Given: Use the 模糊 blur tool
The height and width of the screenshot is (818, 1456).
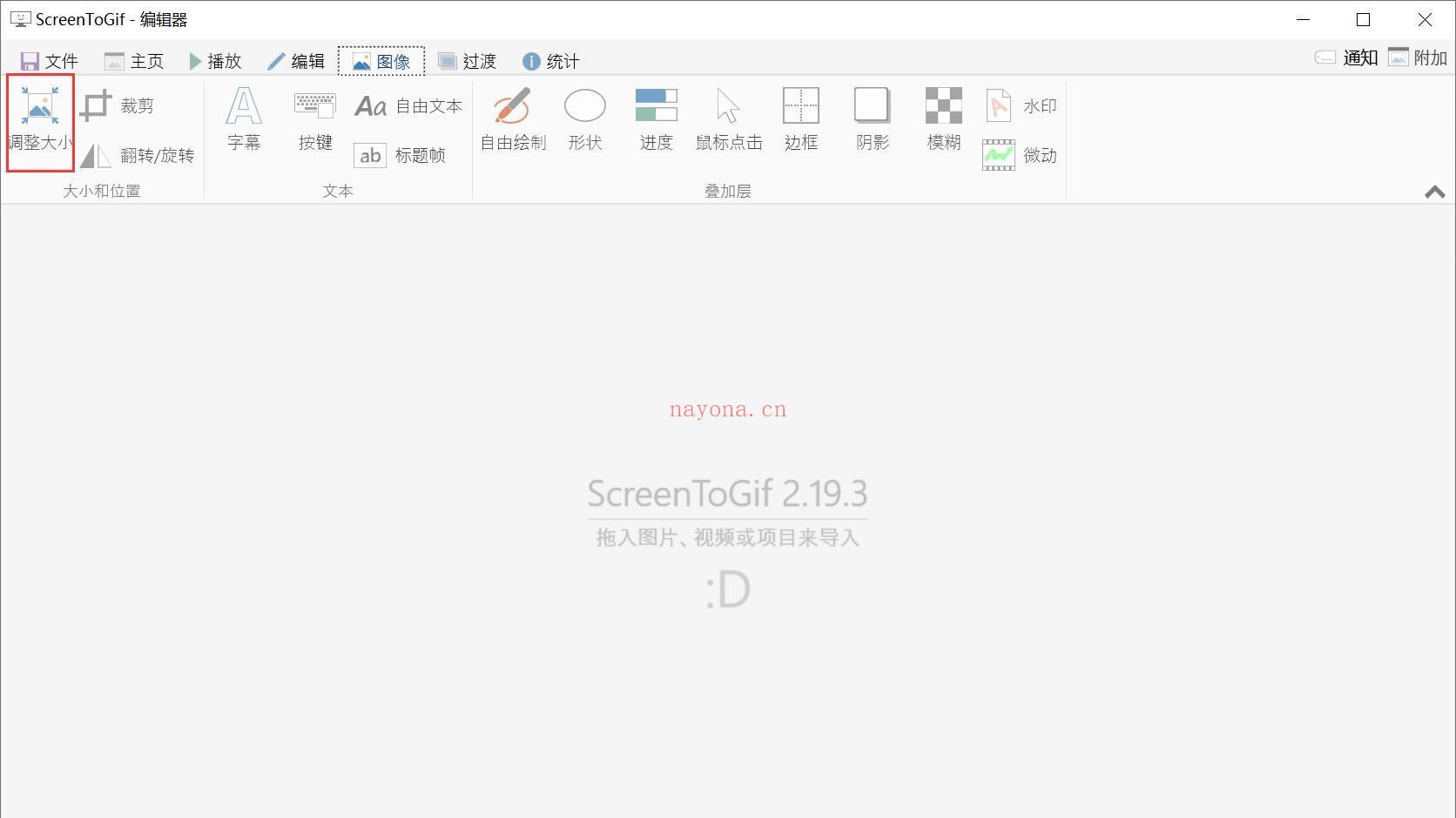Looking at the screenshot, I should point(944,119).
